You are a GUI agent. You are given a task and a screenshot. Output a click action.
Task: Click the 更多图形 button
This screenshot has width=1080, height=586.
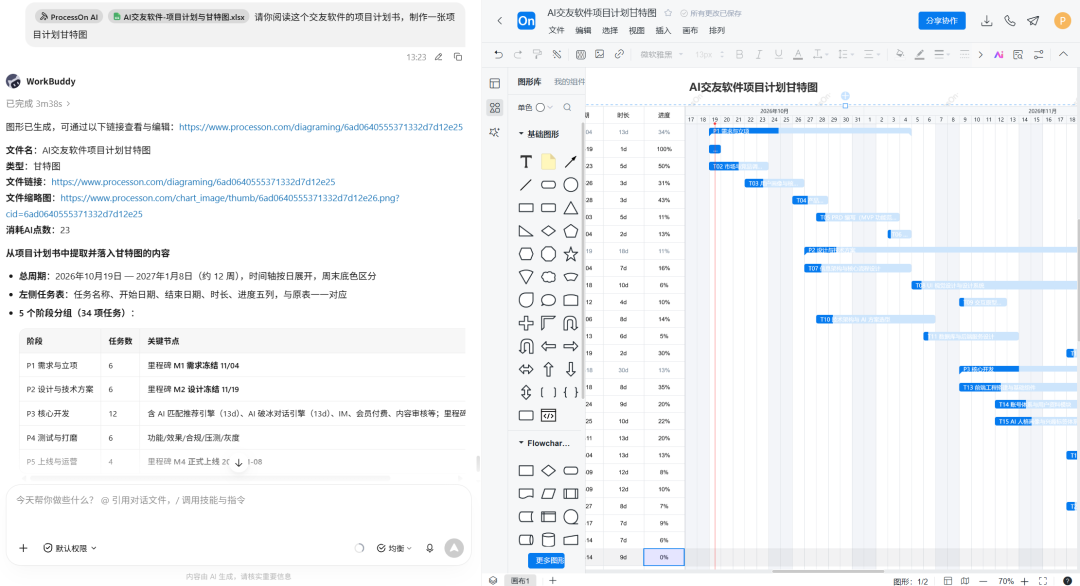pos(547,561)
